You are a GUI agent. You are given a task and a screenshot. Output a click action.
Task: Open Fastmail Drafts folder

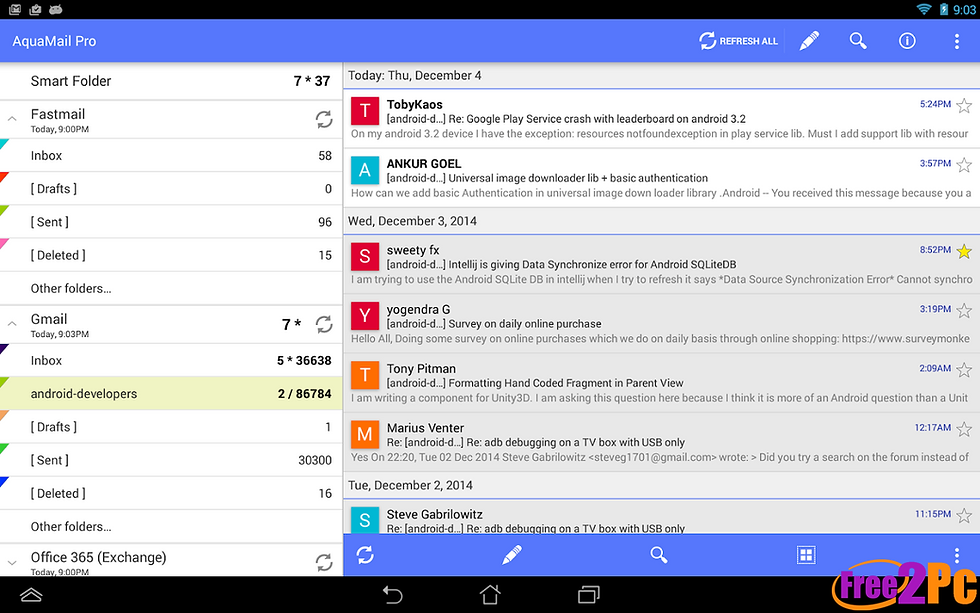[171, 189]
